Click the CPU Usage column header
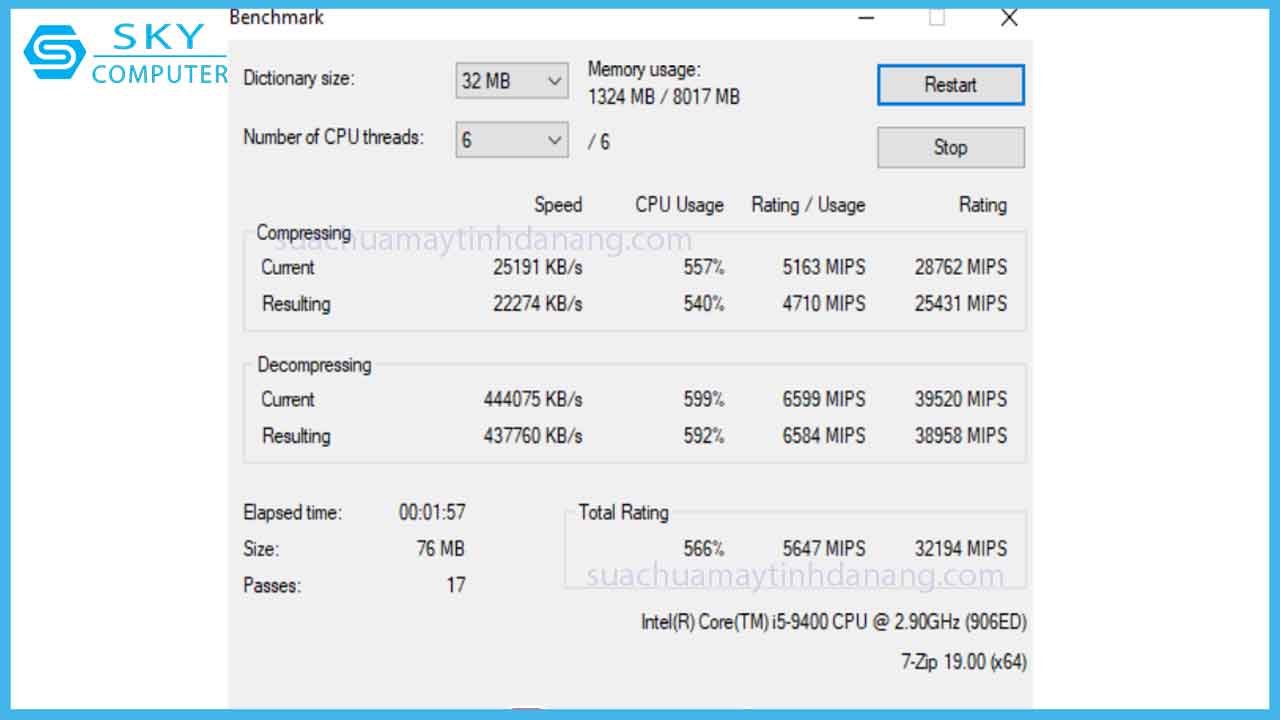The height and width of the screenshot is (720, 1280). [x=679, y=205]
